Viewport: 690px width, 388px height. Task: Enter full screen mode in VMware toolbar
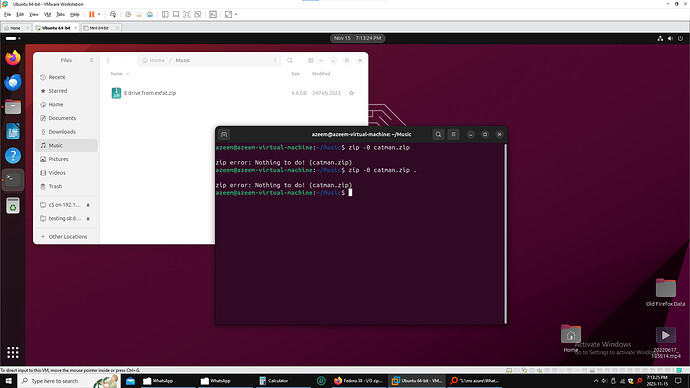187,15
